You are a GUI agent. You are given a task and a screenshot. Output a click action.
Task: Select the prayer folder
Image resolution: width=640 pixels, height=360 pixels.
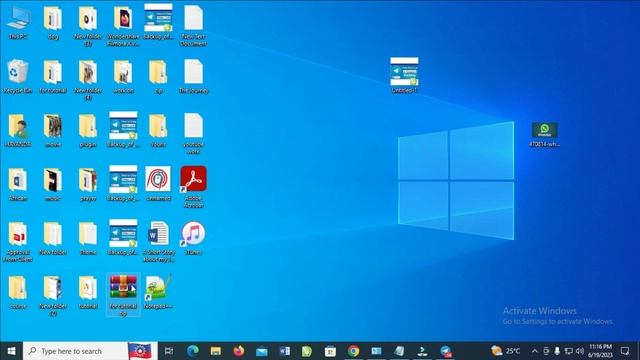(x=88, y=184)
